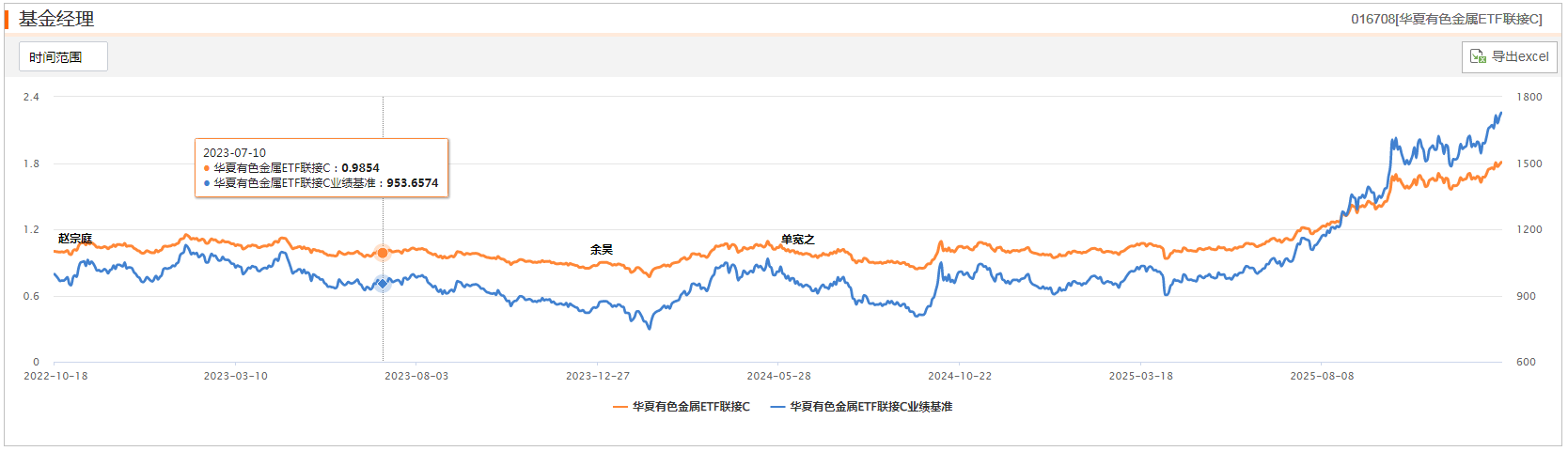
Task: Click the fund manager label 单宽之
Action: click(x=798, y=240)
